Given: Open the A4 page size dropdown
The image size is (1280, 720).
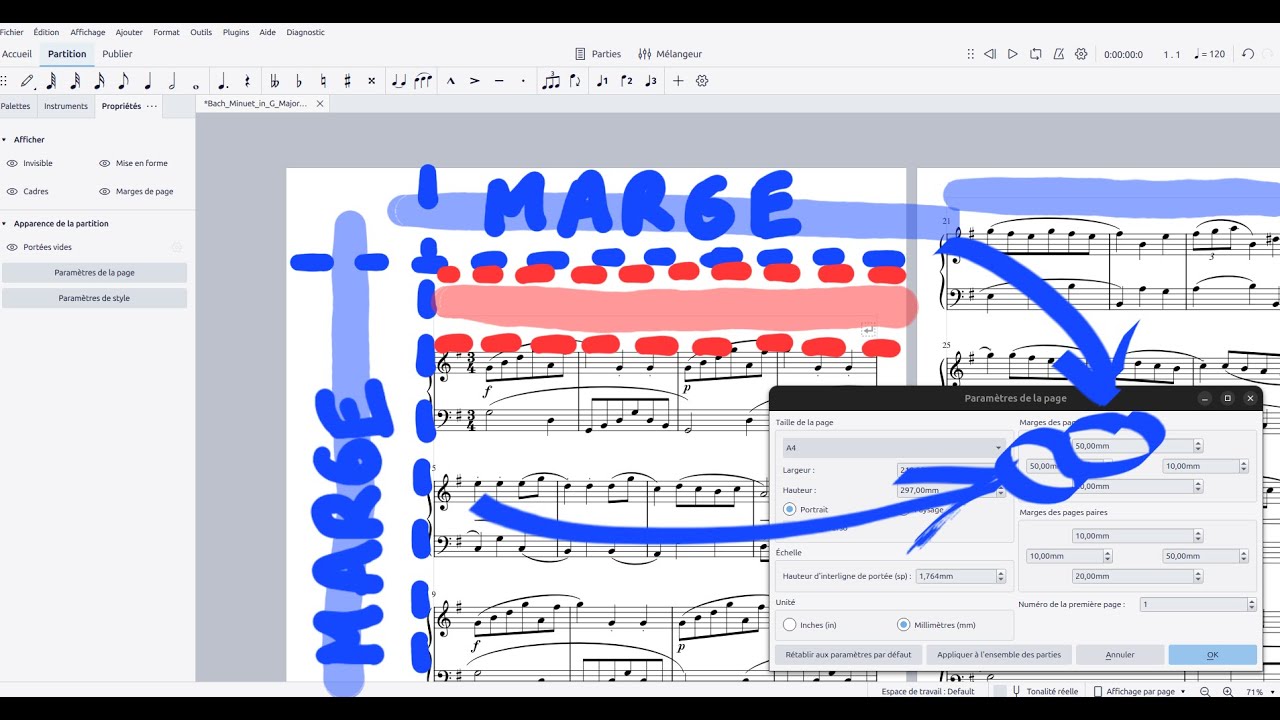Looking at the screenshot, I should [893, 447].
